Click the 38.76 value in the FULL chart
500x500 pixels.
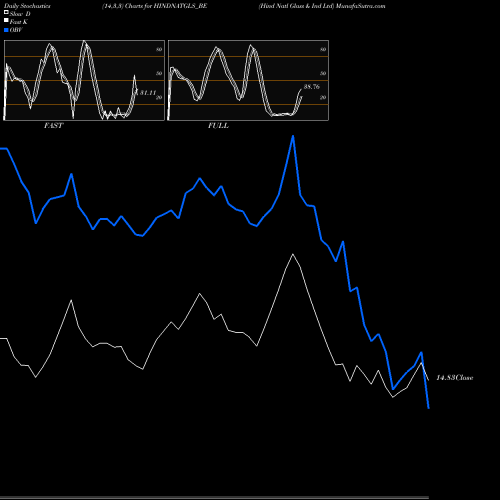tap(312, 87)
